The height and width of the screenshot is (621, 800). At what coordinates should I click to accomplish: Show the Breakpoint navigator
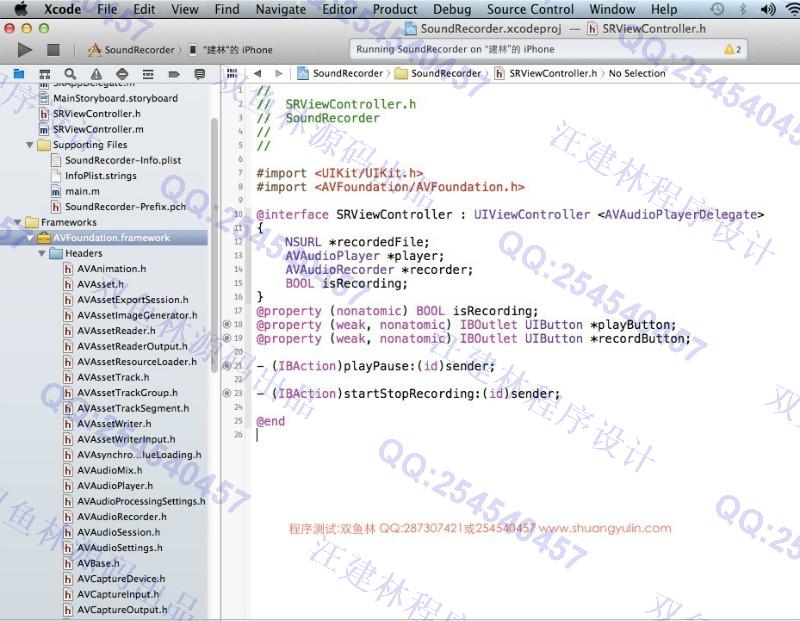(x=174, y=74)
